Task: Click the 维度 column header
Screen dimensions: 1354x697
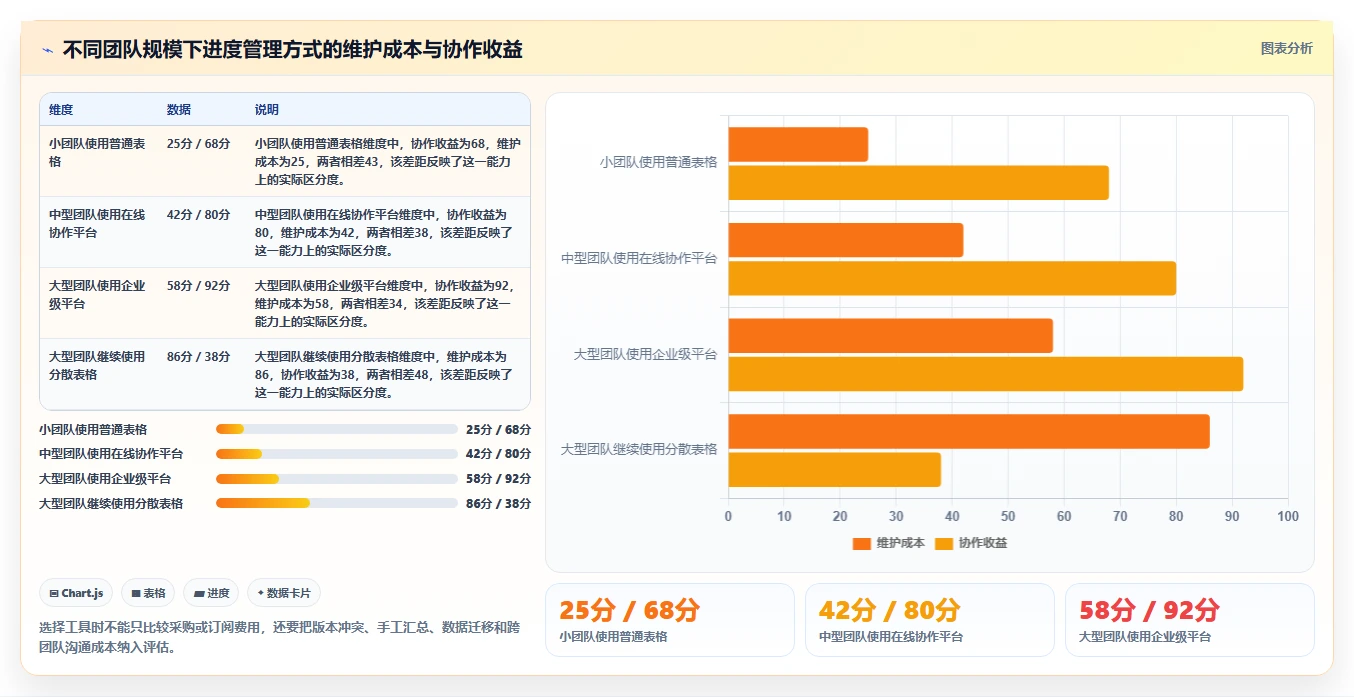Action: [x=61, y=110]
